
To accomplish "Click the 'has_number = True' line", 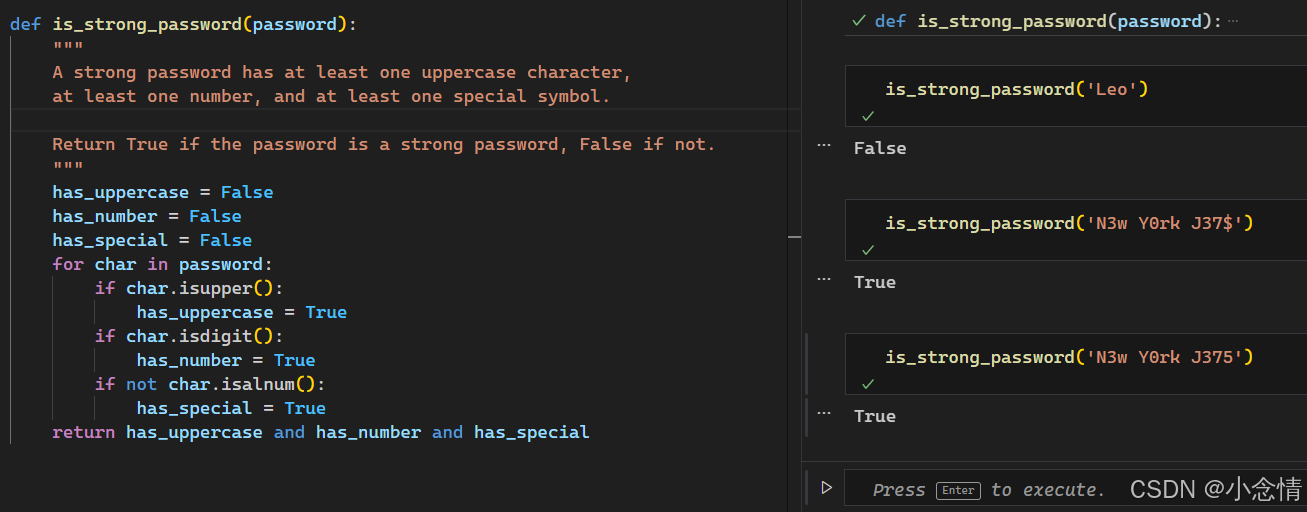I will (226, 360).
